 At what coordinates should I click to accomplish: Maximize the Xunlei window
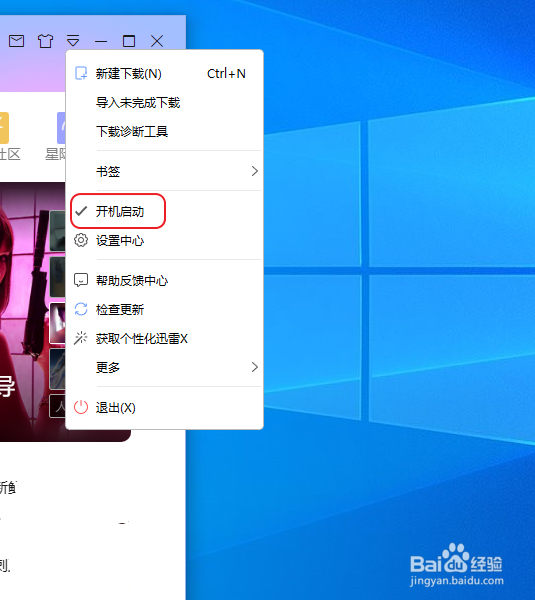[x=129, y=41]
